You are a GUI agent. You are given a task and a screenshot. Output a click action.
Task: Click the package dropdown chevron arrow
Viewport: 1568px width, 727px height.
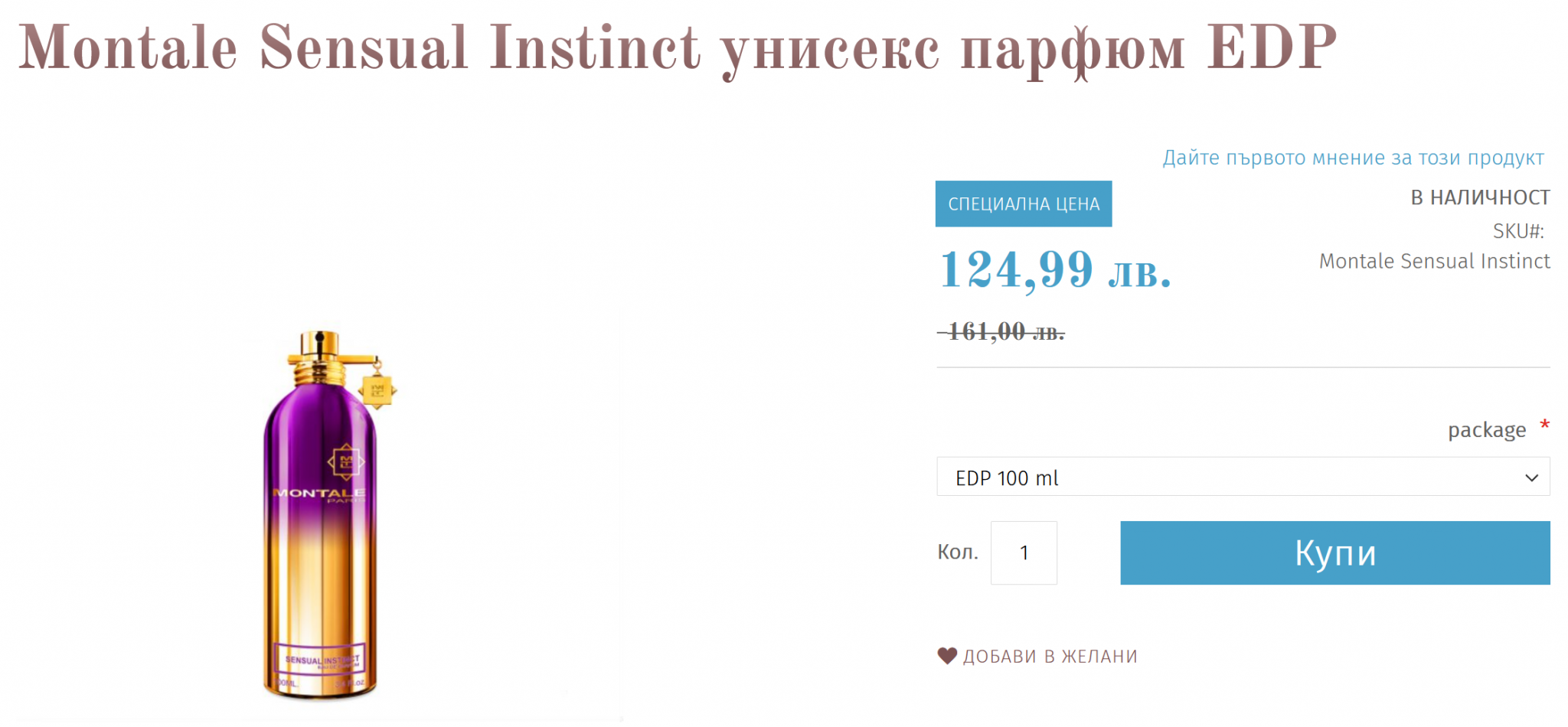coord(1531,478)
